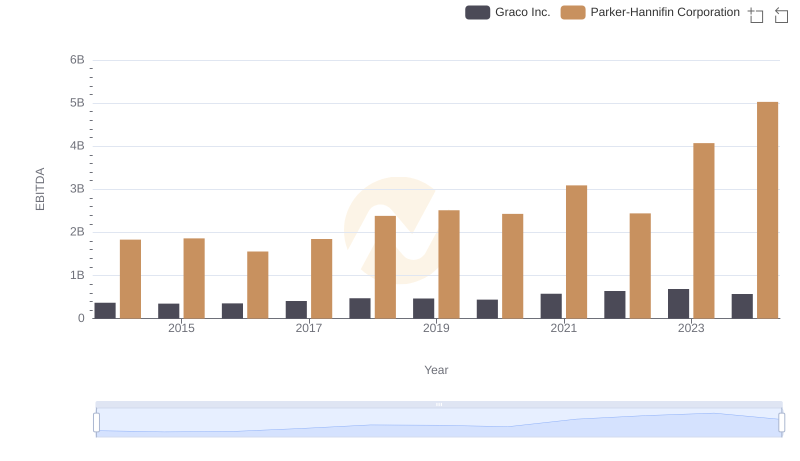Click the 2023 x-axis label

pos(691,328)
